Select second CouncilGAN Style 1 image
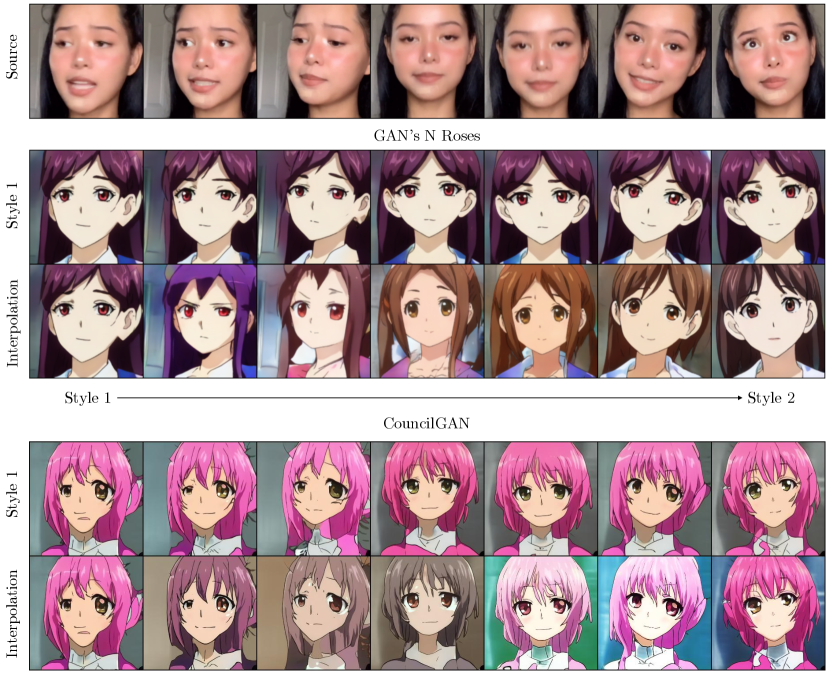This screenshot has width=830, height=675. point(200,498)
